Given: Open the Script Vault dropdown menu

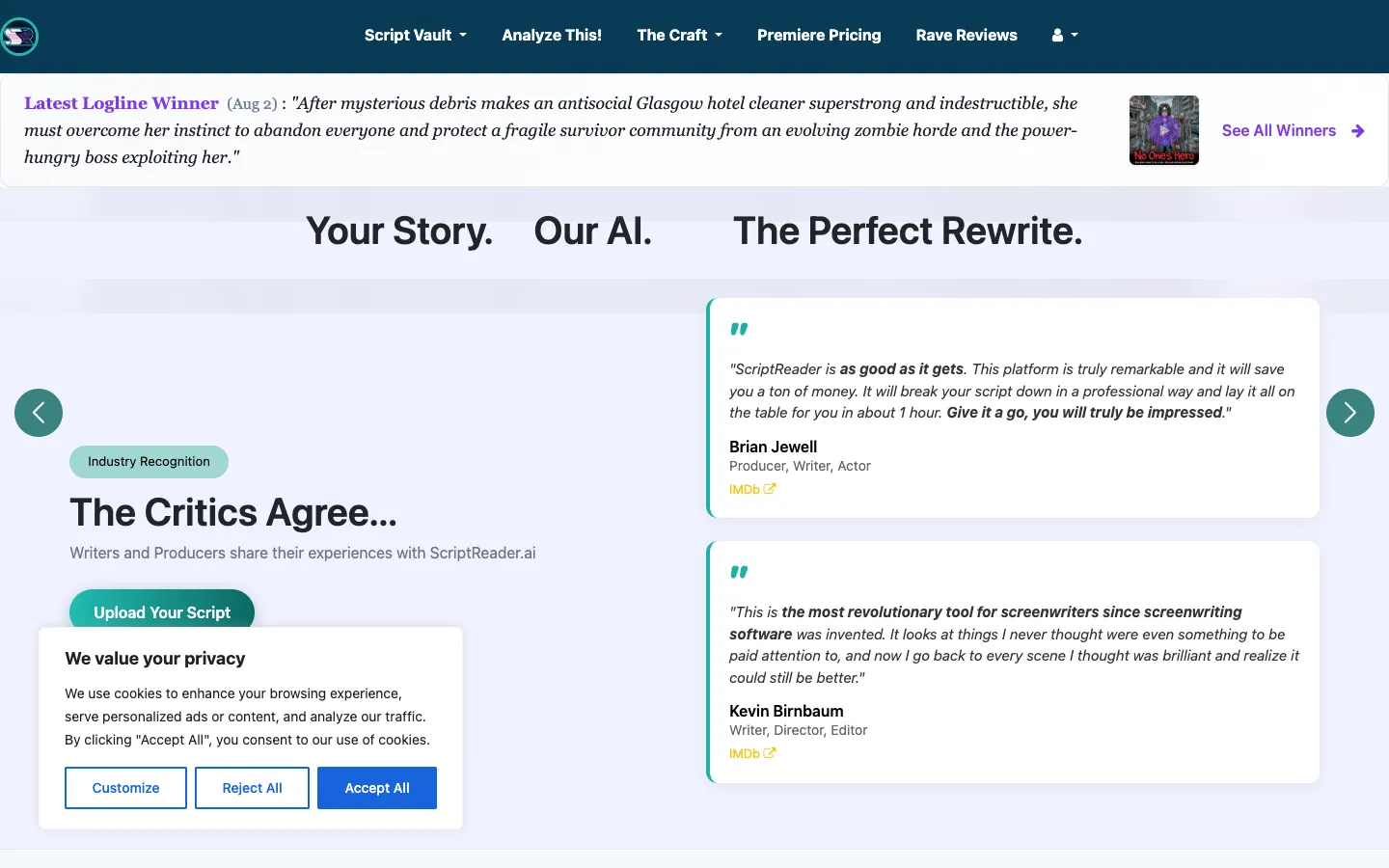Looking at the screenshot, I should [x=416, y=35].
